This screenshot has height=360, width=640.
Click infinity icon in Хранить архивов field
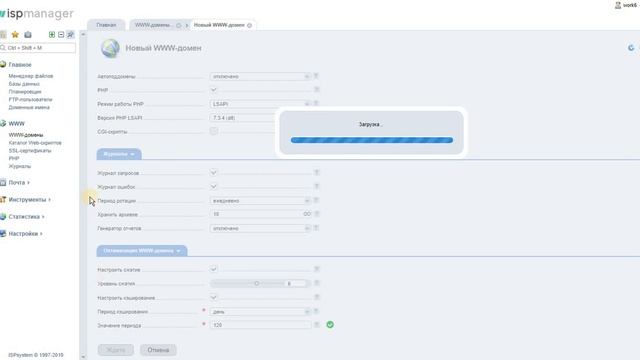pyautogui.click(x=307, y=214)
